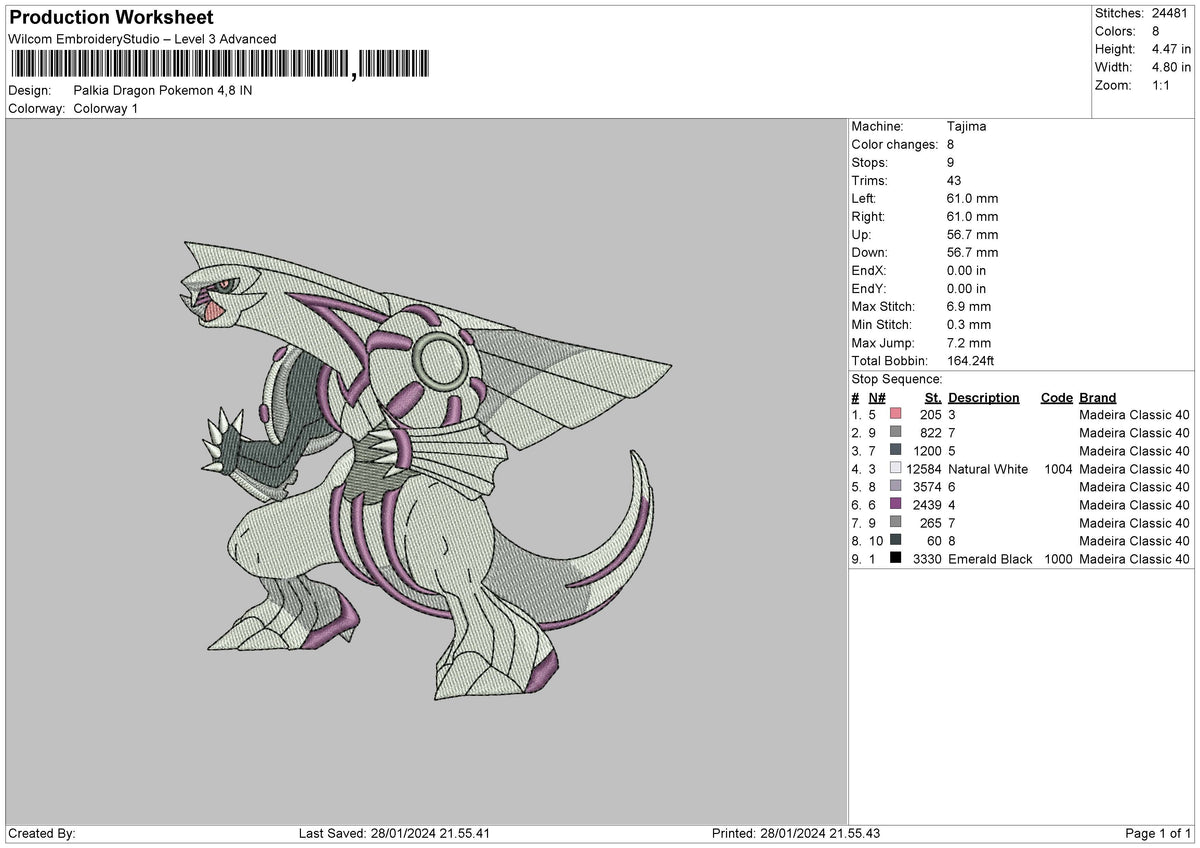Click the gray swatch in stop sequence row 7
This screenshot has height=848, width=1200.
point(895,522)
